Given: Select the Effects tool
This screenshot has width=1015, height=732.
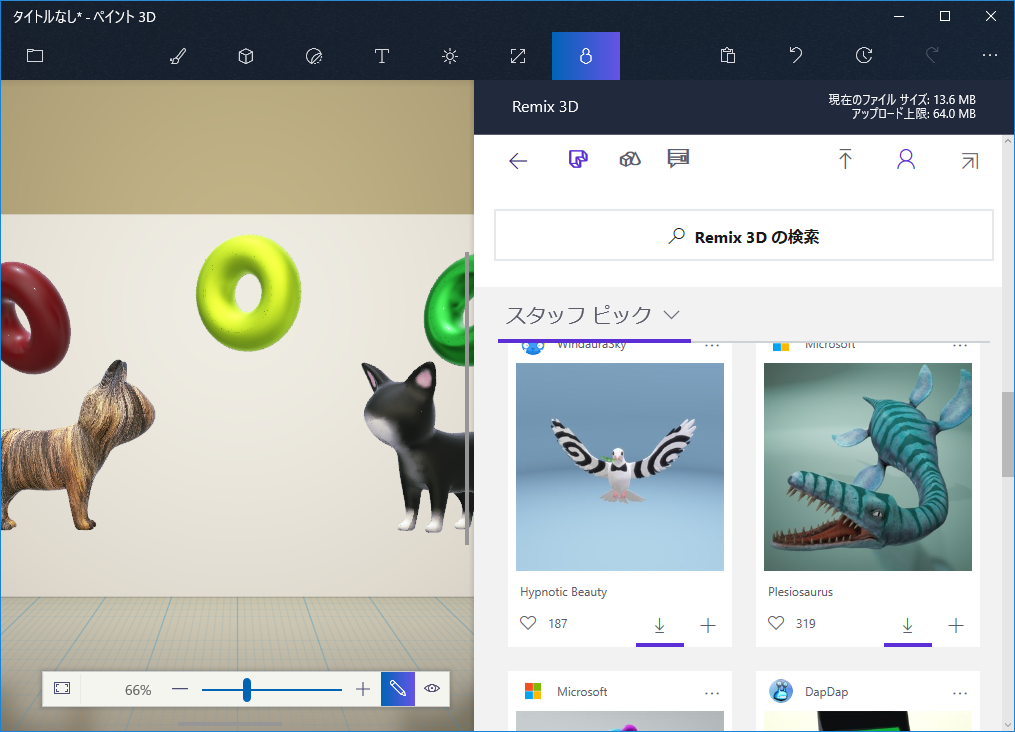Looking at the screenshot, I should pyautogui.click(x=449, y=56).
